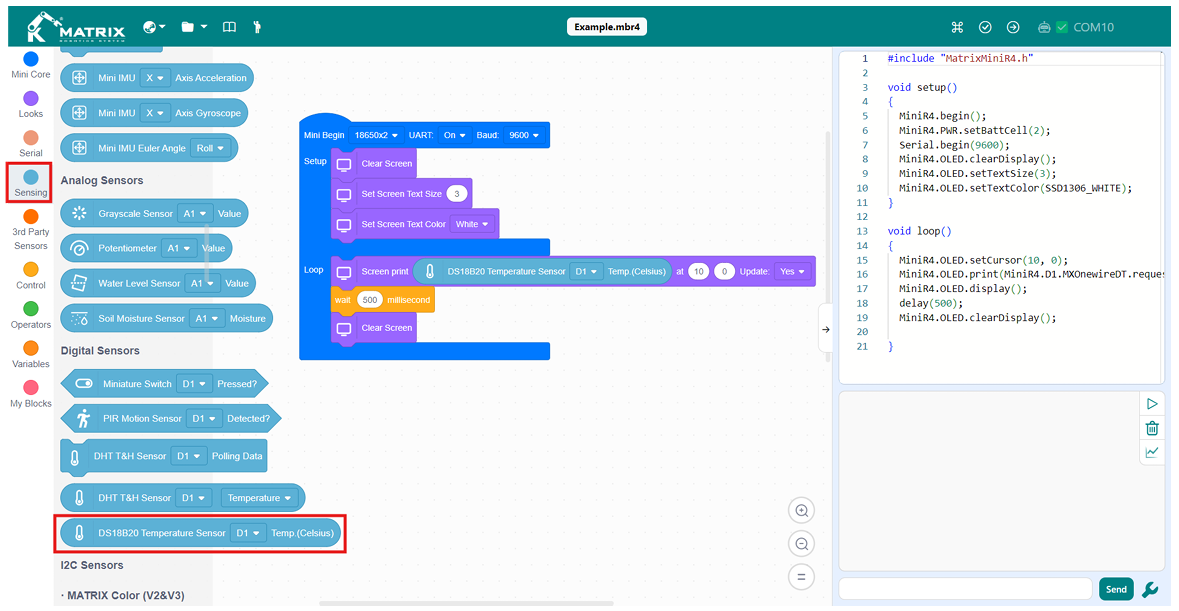The image size is (1179, 611).
Task: Click the verify checkmark circle icon
Action: [985, 27]
